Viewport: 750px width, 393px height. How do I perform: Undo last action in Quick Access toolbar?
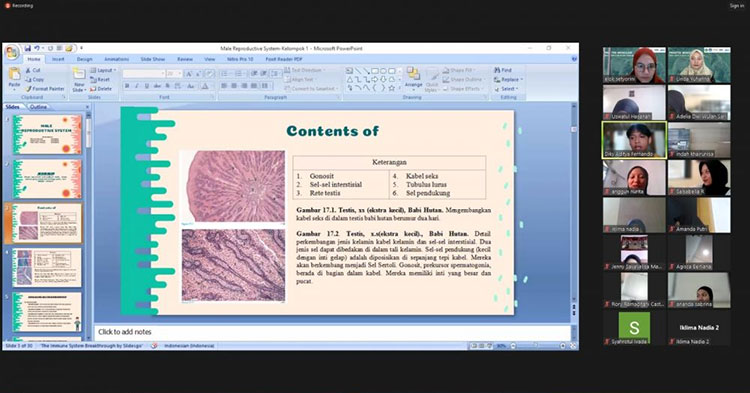(x=37, y=48)
